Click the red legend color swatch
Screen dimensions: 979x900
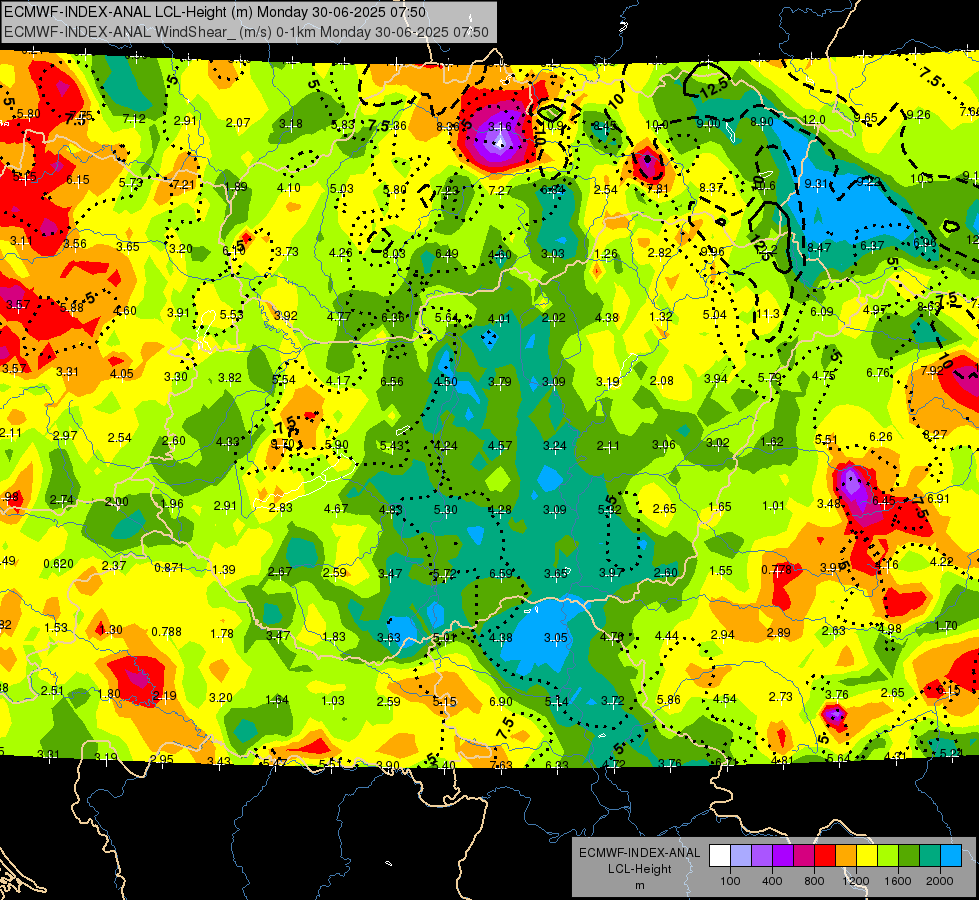(825, 856)
